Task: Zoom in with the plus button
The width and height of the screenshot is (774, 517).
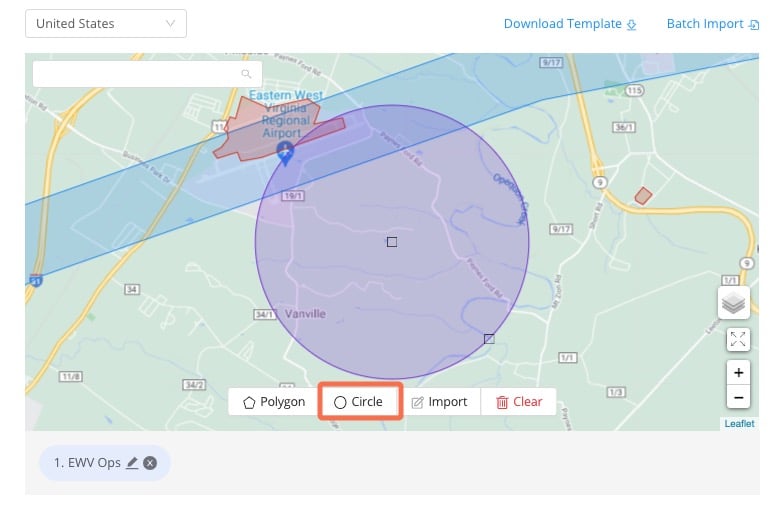Action: [x=738, y=373]
